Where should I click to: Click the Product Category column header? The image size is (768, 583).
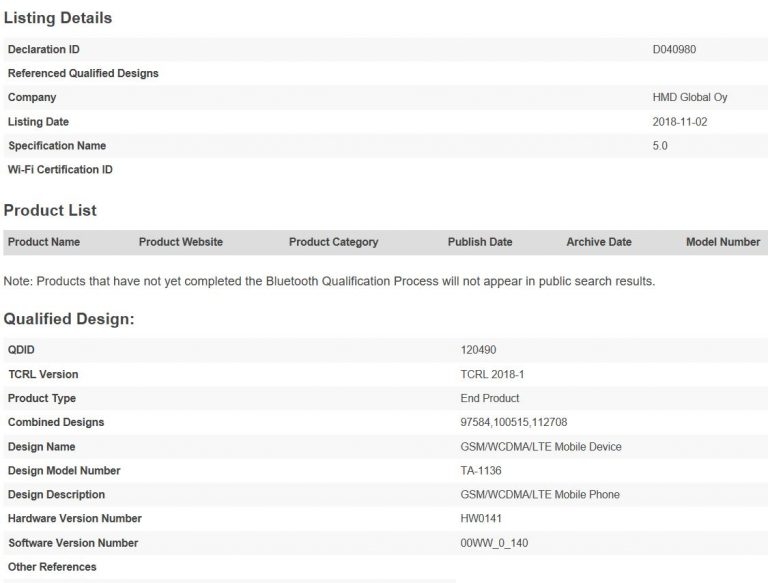pyautogui.click(x=333, y=242)
